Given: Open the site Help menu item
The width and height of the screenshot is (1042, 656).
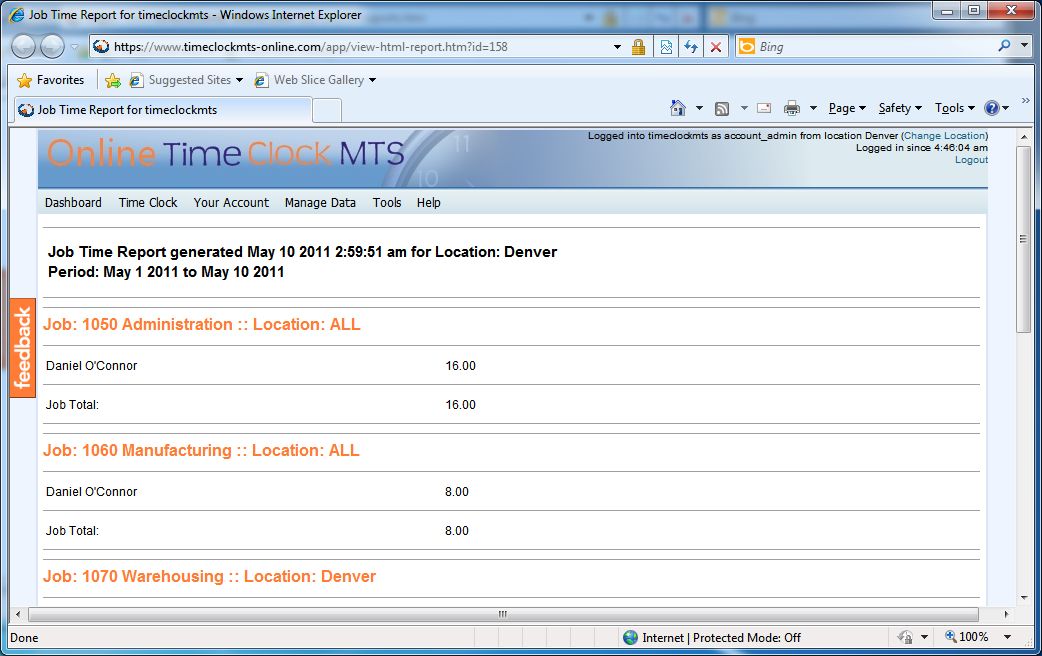Looking at the screenshot, I should [429, 203].
